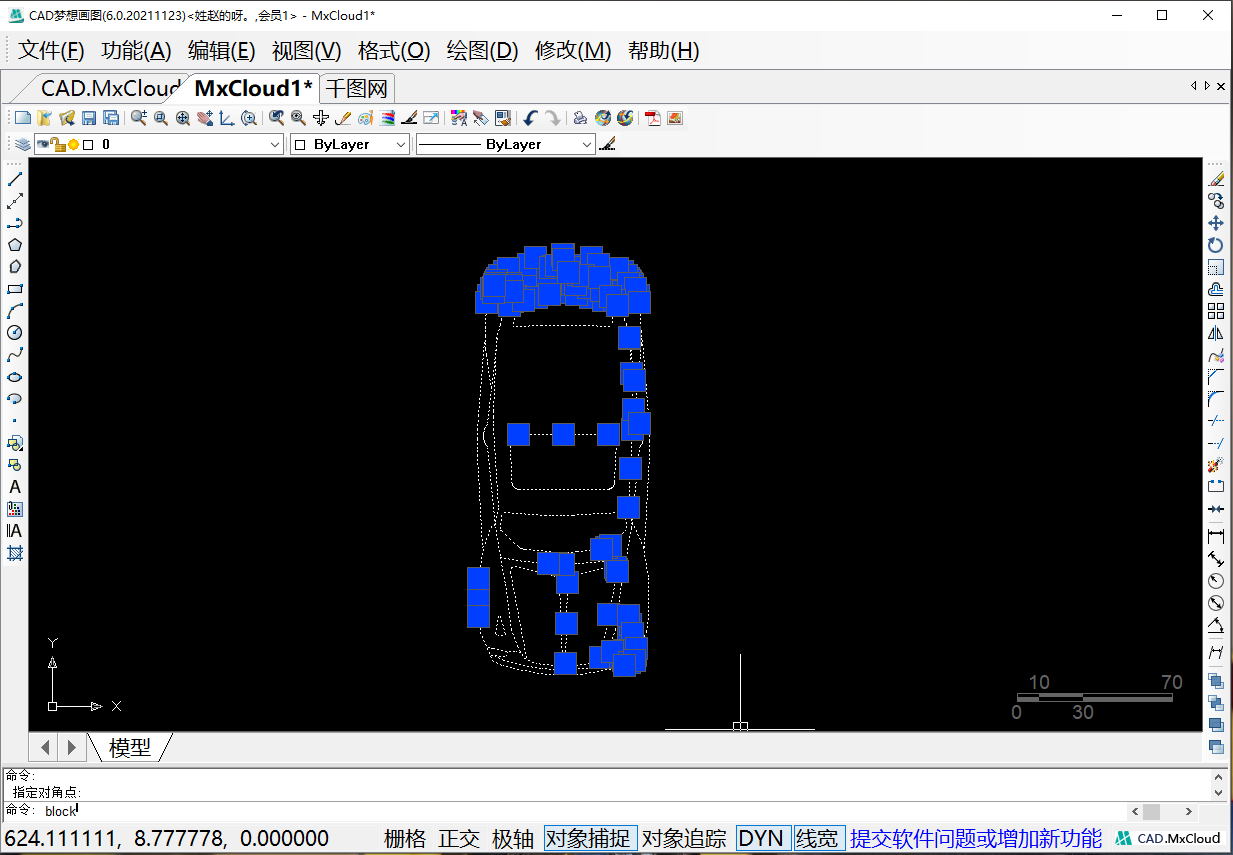Select the Arc drawing tool
The width and height of the screenshot is (1233, 855).
[x=15, y=311]
